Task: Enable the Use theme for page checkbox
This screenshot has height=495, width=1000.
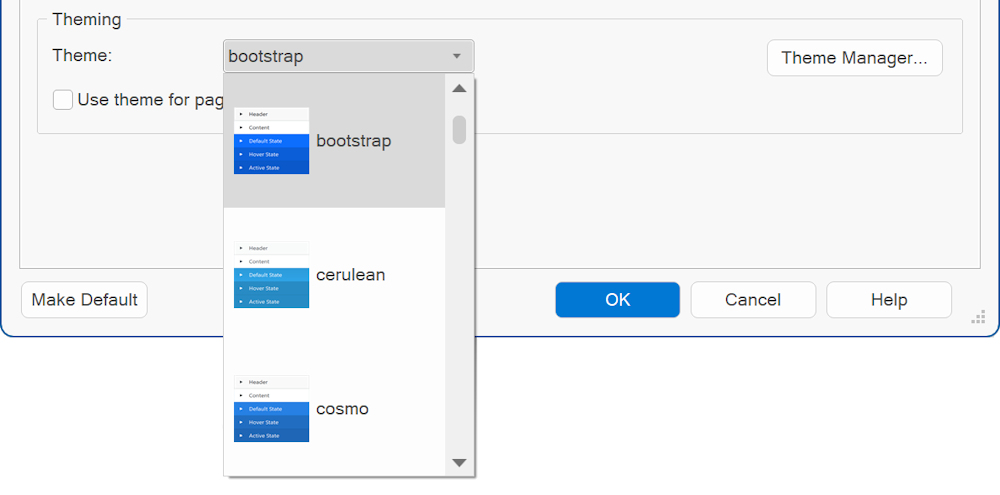Action: 63,100
